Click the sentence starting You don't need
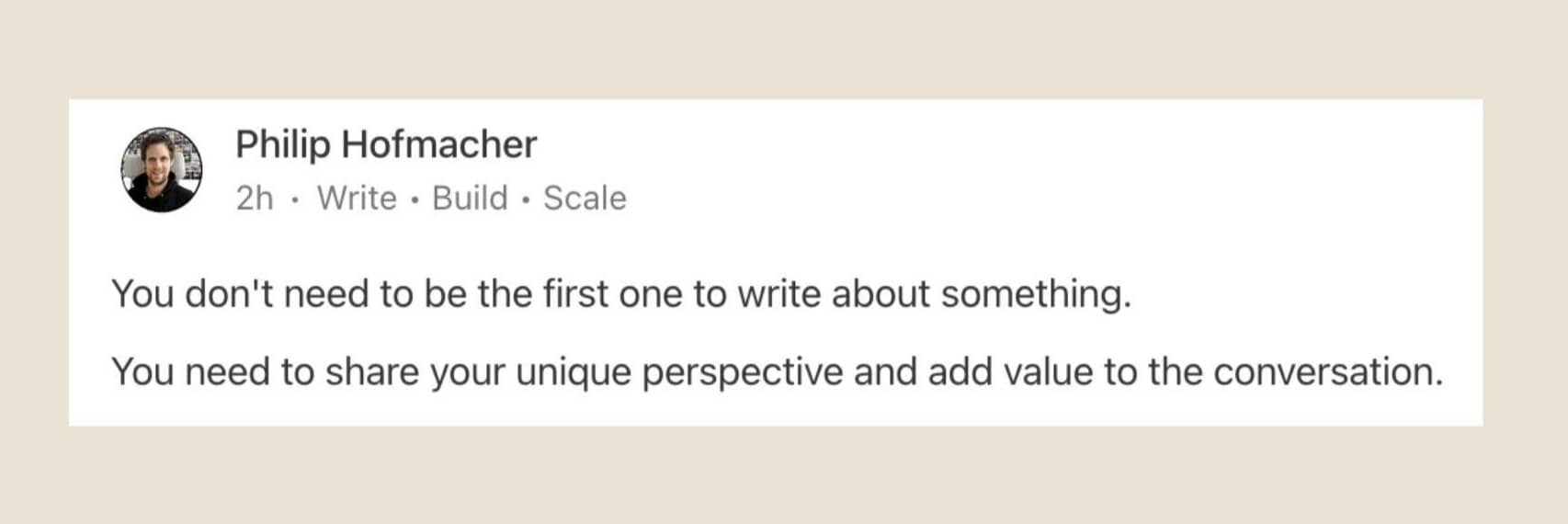Screen dimensions: 1568x524 click(621, 295)
